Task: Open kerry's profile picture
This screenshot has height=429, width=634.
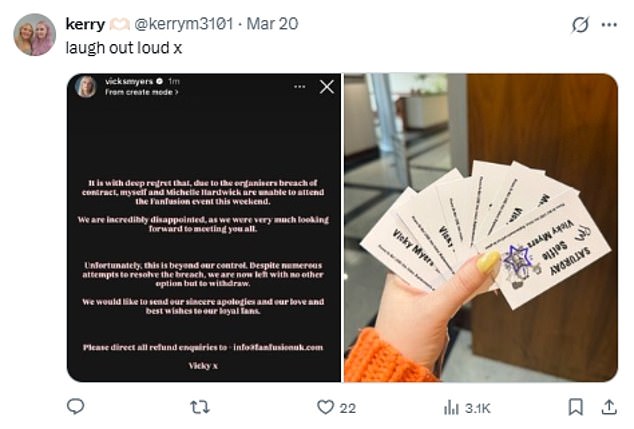Action: tap(35, 35)
